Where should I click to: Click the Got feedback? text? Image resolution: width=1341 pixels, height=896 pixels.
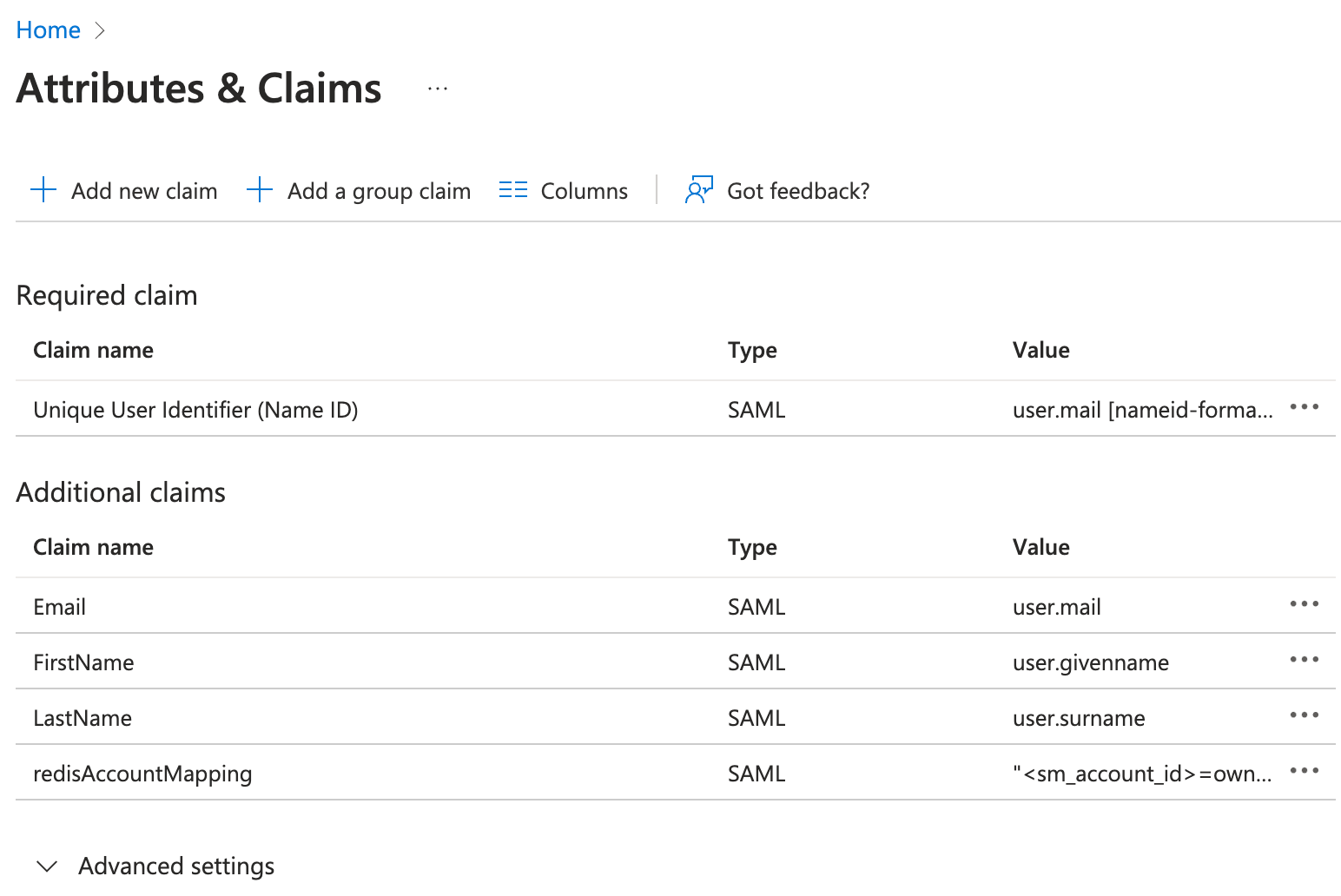[x=797, y=191]
